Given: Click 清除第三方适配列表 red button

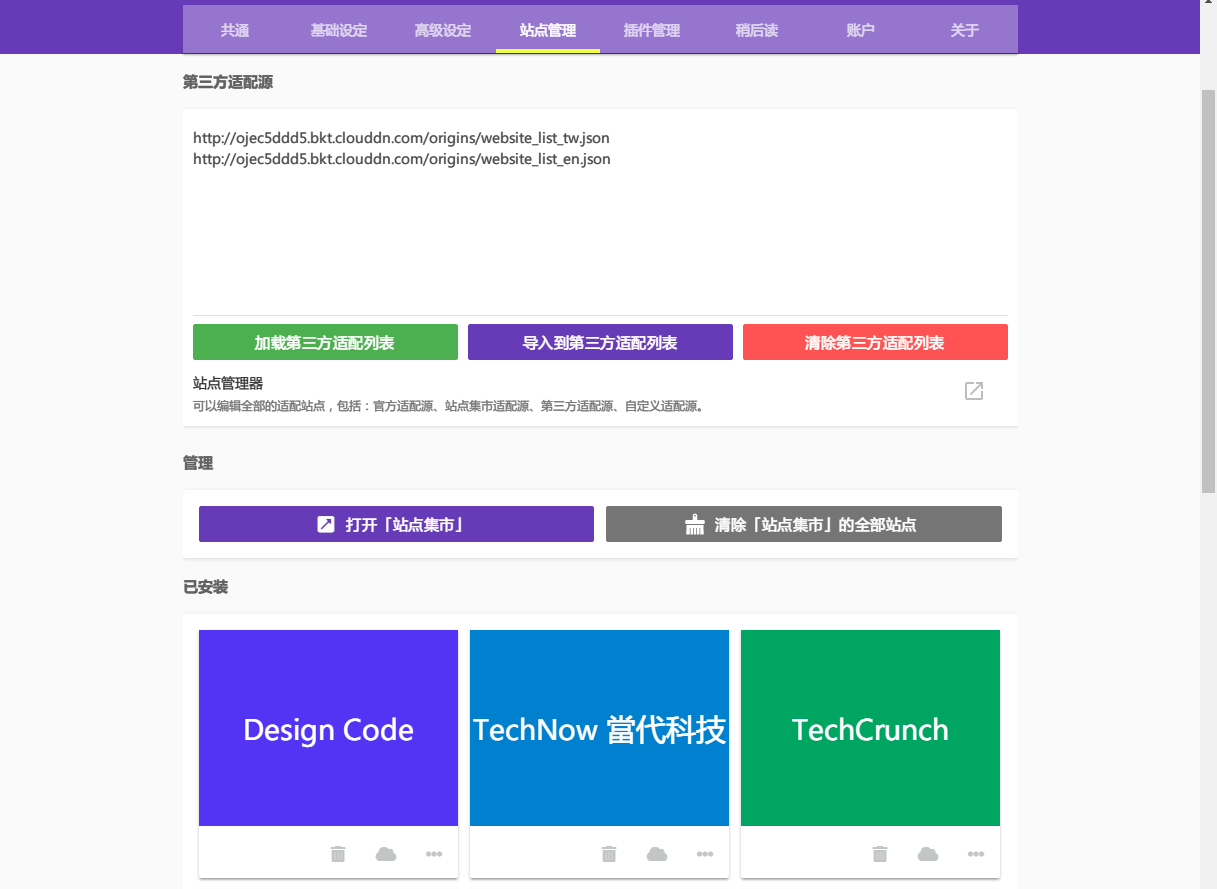Looking at the screenshot, I should click(x=875, y=342).
